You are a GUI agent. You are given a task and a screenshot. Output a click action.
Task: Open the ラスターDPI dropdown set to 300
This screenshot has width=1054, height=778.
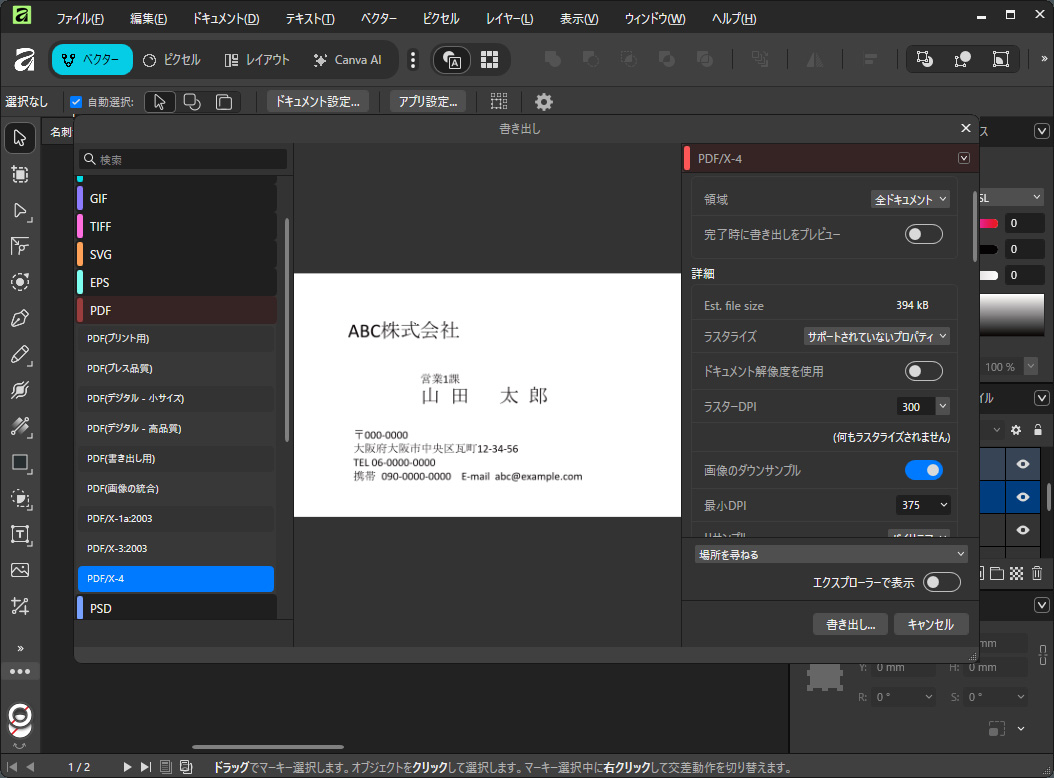pos(922,405)
